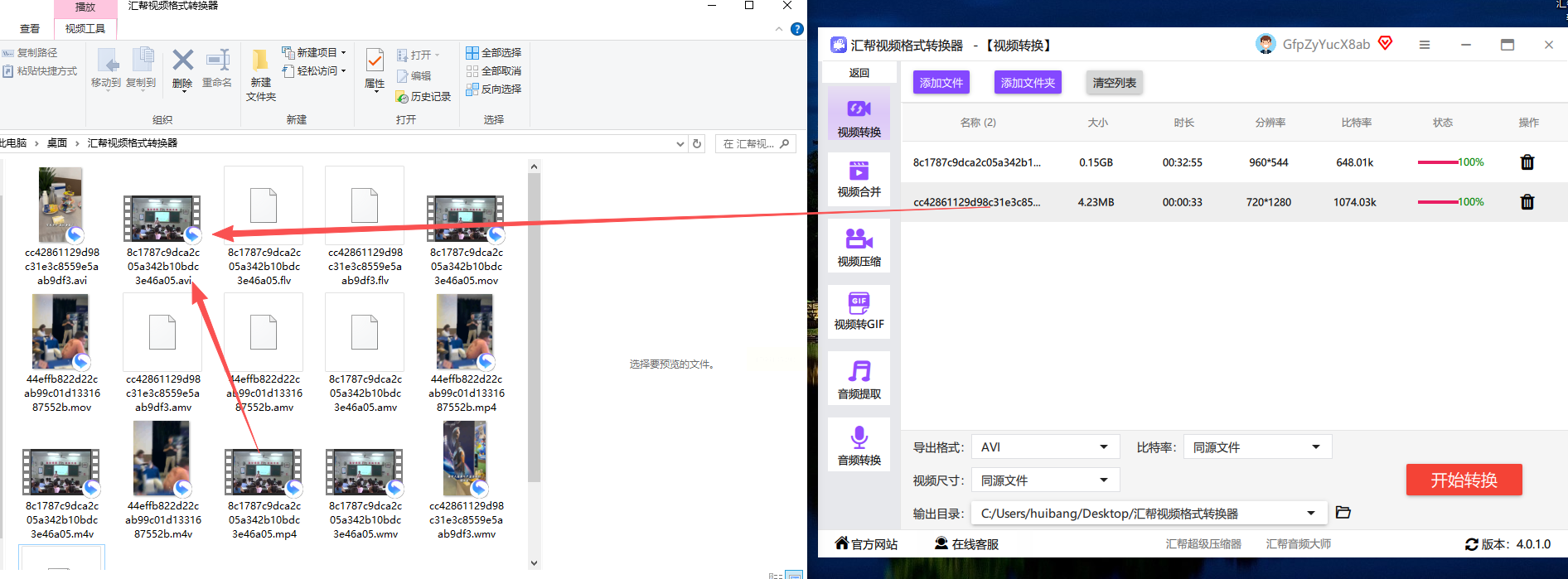Open the 视频转GIF sidebar tool

click(859, 311)
